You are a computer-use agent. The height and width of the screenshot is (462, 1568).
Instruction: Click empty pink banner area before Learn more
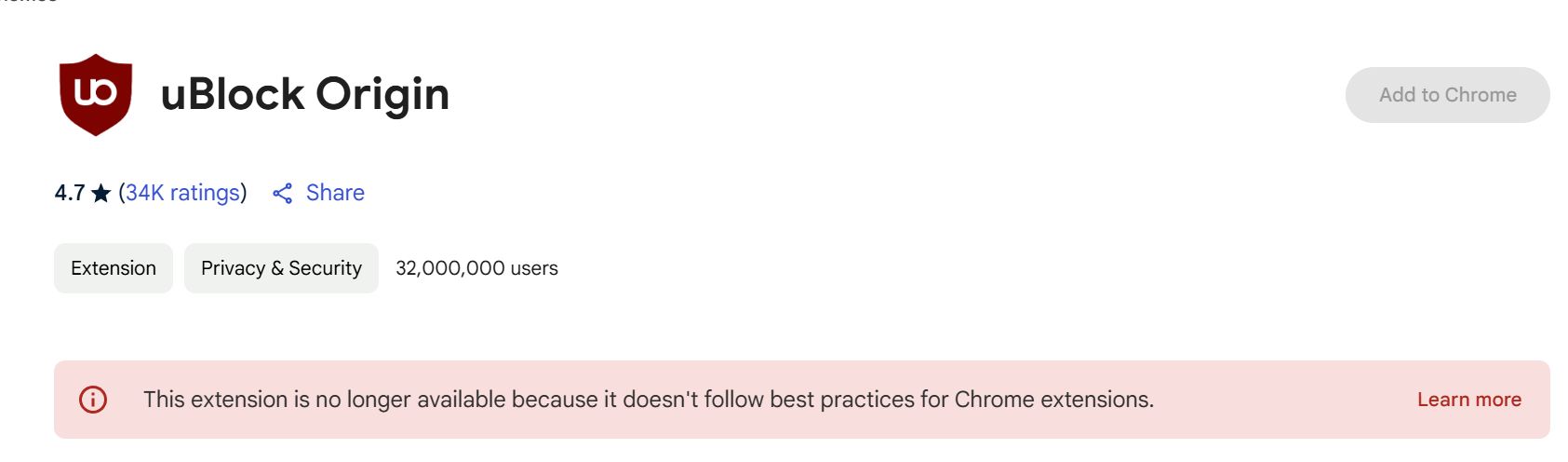pyautogui.click(x=1284, y=400)
